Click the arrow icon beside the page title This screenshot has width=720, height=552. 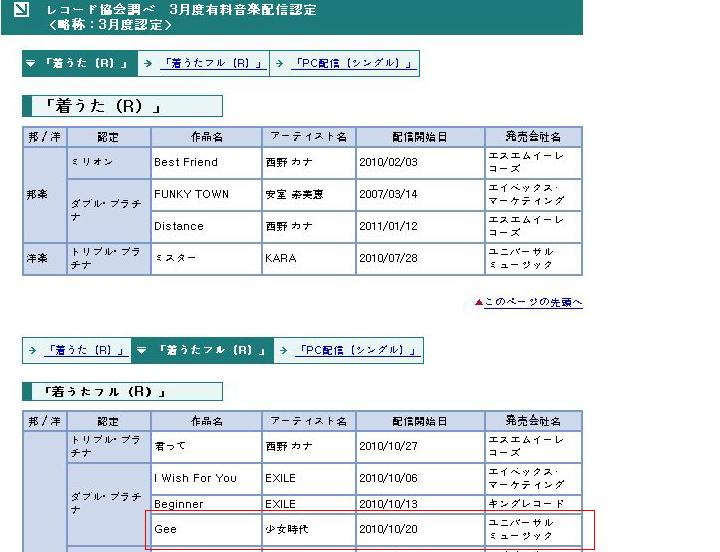coord(21,11)
